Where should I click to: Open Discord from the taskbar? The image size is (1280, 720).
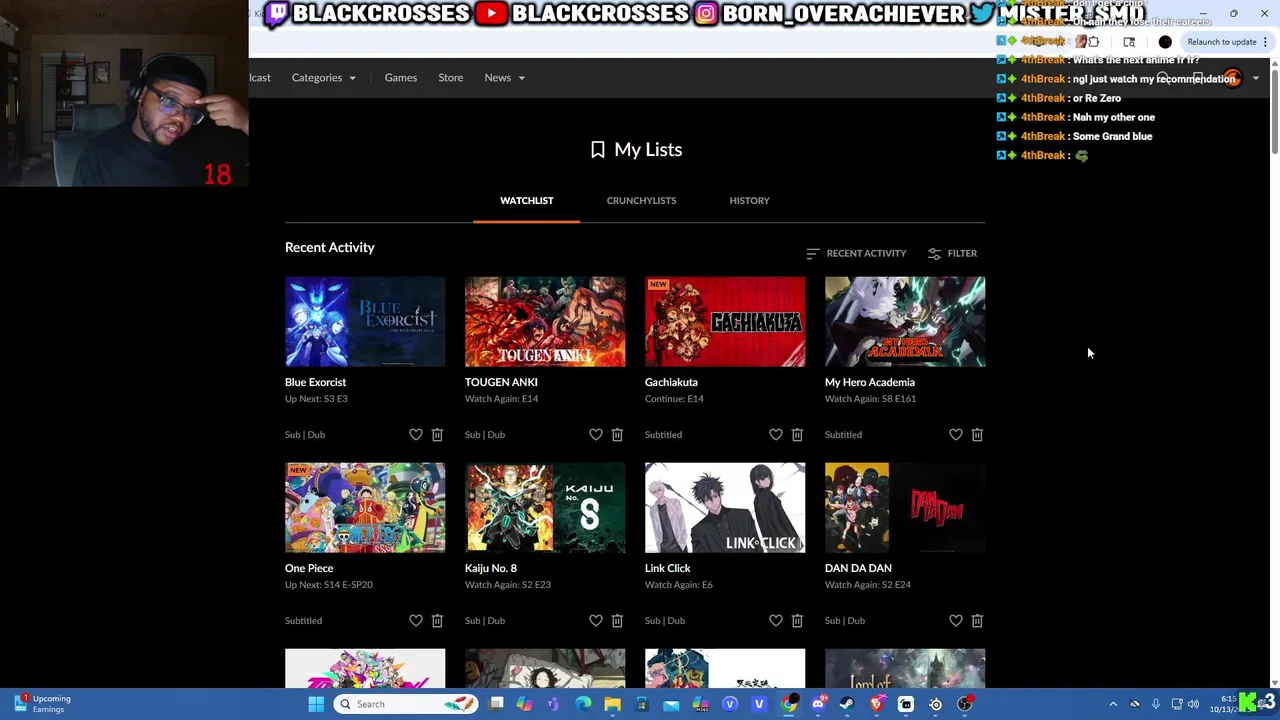[x=818, y=704]
